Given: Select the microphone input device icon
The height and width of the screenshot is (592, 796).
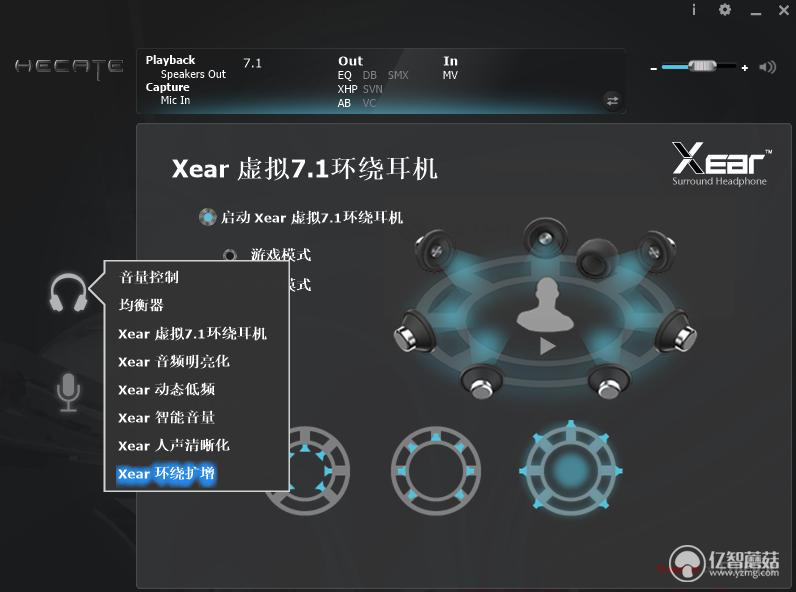Looking at the screenshot, I should tap(68, 392).
